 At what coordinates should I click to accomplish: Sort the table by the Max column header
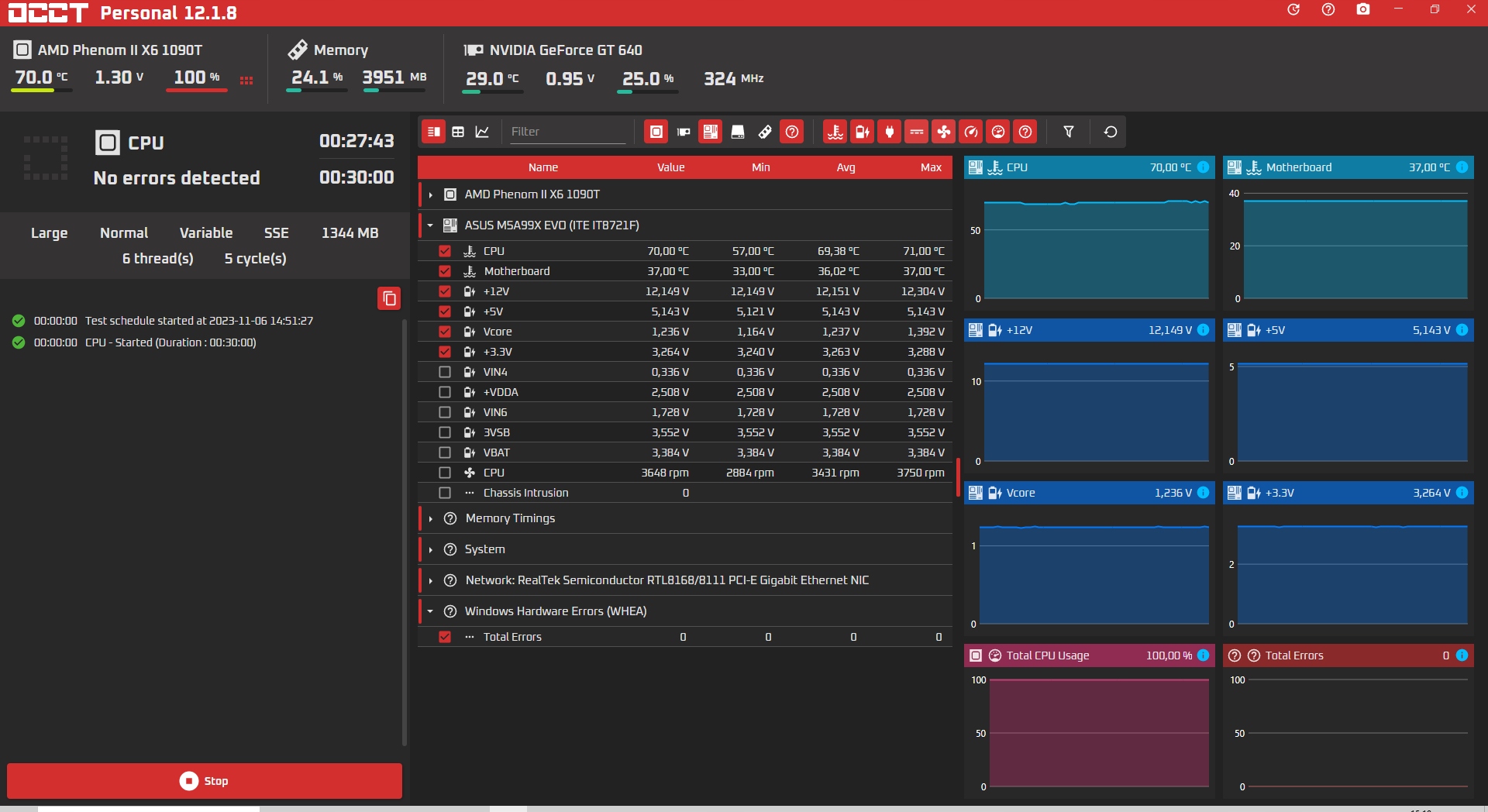tap(930, 167)
